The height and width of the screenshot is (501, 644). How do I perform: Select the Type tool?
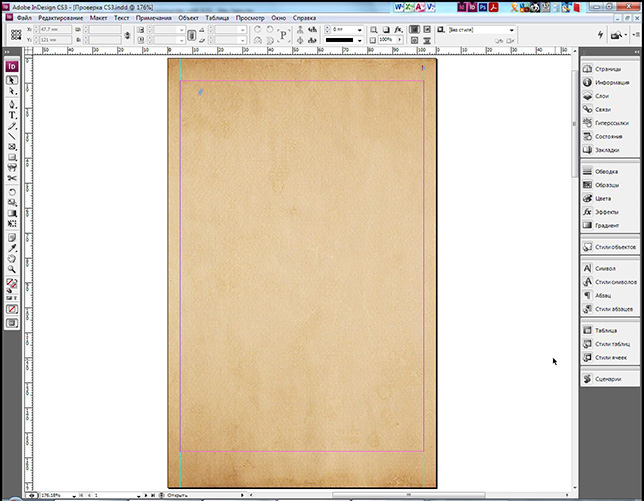pyautogui.click(x=12, y=115)
